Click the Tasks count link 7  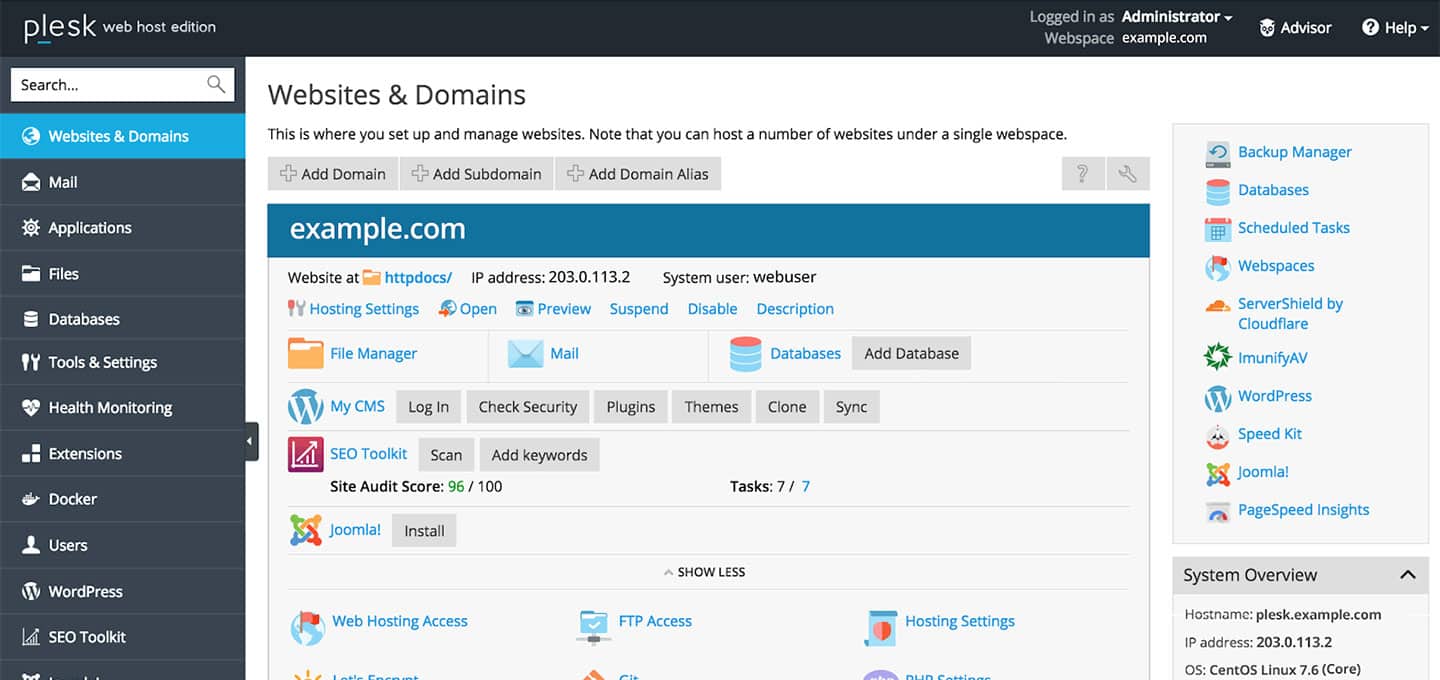coord(805,487)
